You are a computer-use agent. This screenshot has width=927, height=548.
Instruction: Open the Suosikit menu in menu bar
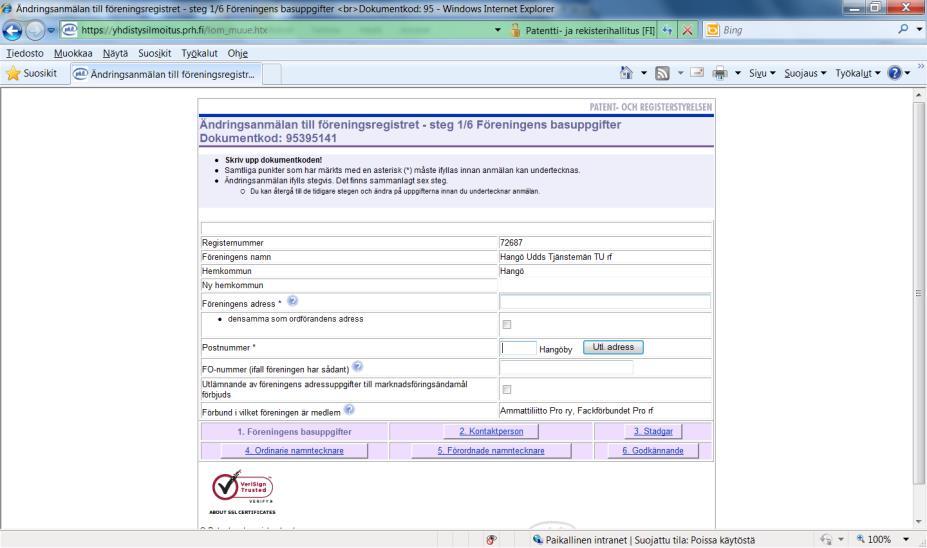coord(155,53)
